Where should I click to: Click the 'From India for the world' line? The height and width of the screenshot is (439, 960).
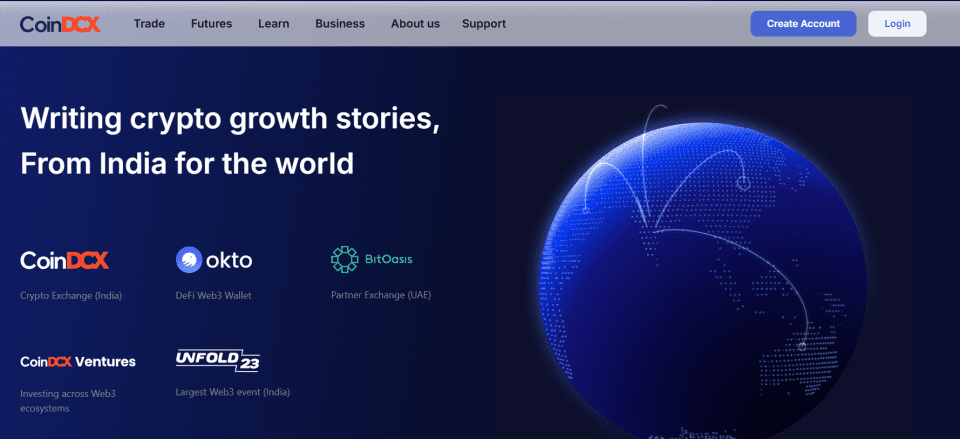[187, 163]
